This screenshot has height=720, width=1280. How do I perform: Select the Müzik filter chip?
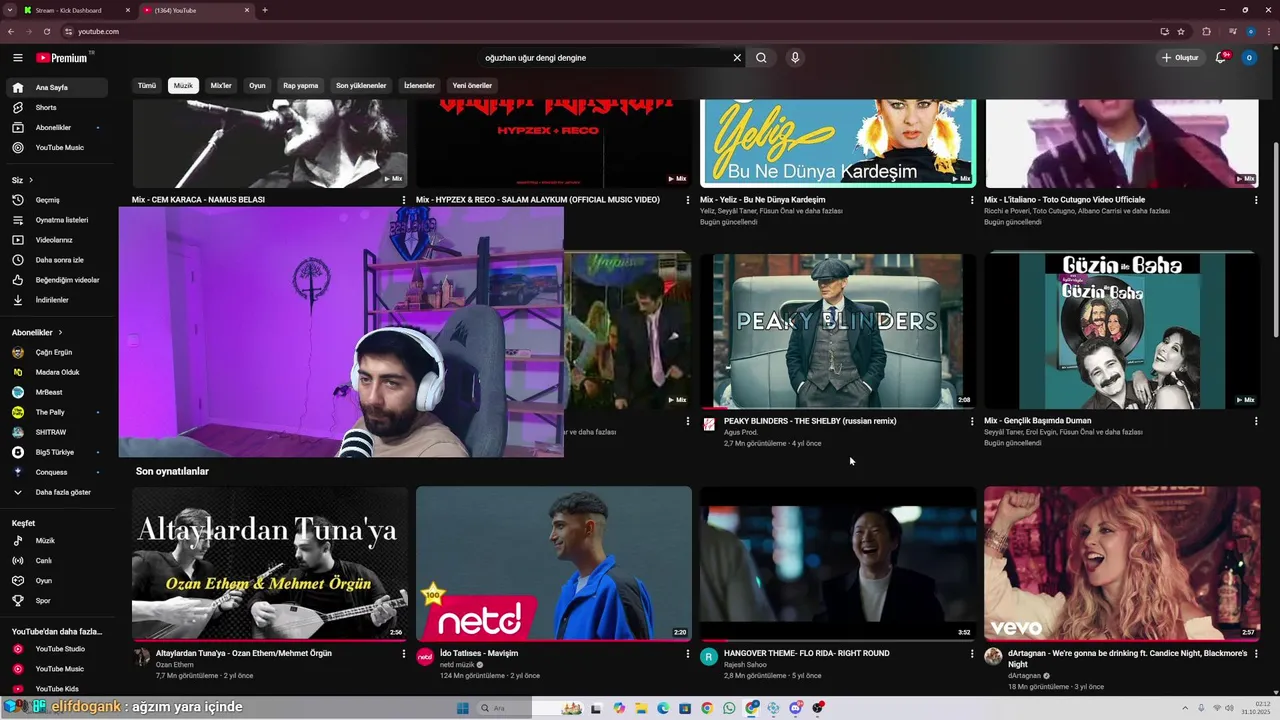183,86
